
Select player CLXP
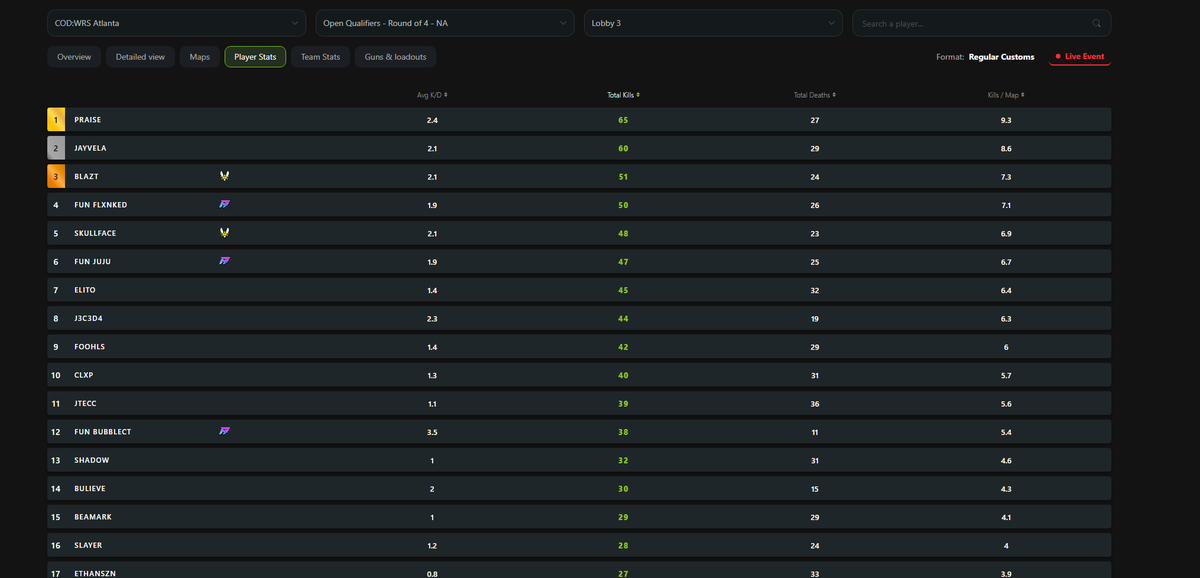coord(84,375)
